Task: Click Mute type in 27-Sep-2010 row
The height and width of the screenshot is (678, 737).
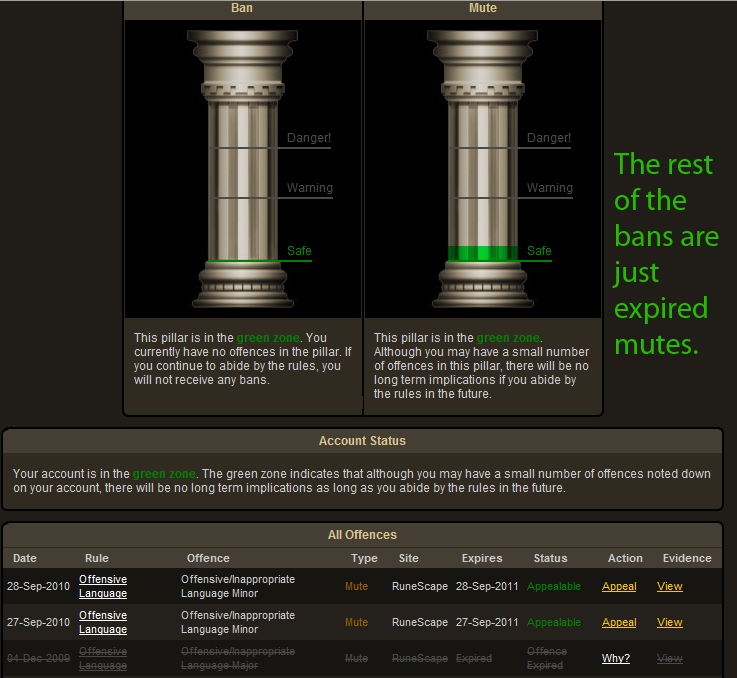Action: point(356,622)
